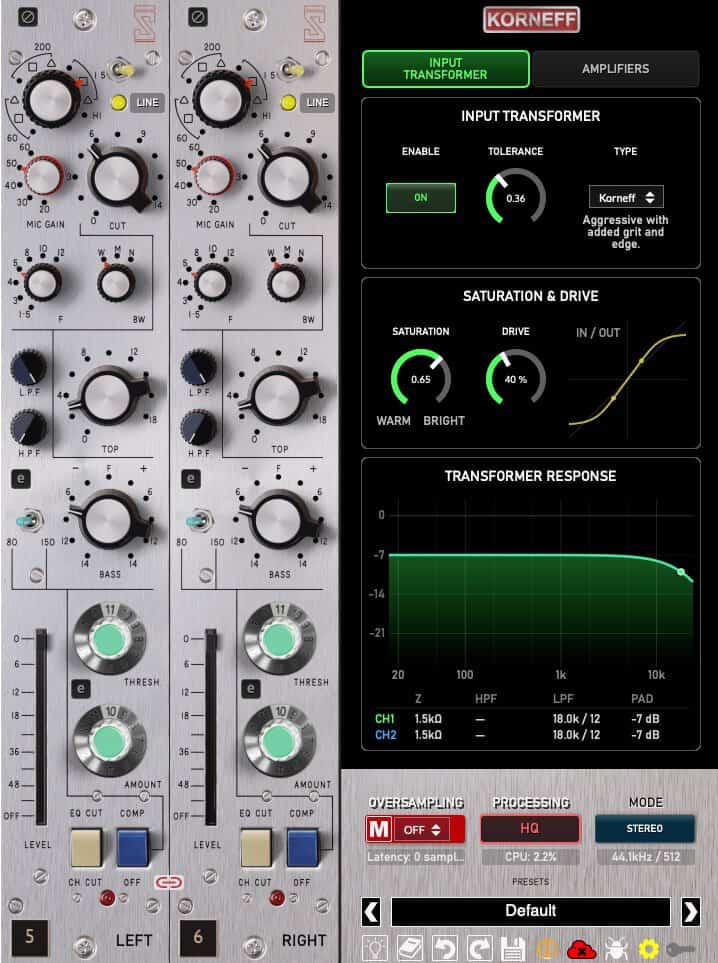Toggle the input transformer ON enable button
This screenshot has height=963, width=718.
pyautogui.click(x=421, y=198)
